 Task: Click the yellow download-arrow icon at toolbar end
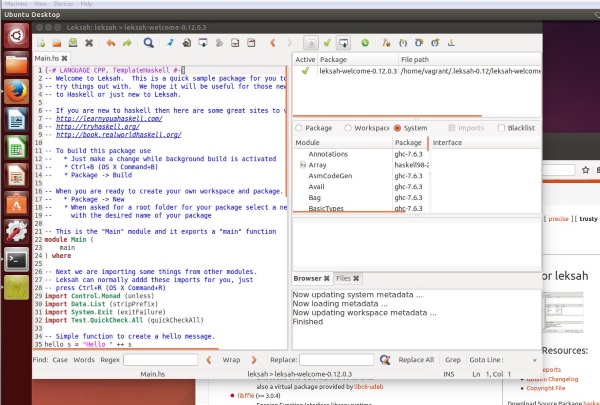point(451,42)
